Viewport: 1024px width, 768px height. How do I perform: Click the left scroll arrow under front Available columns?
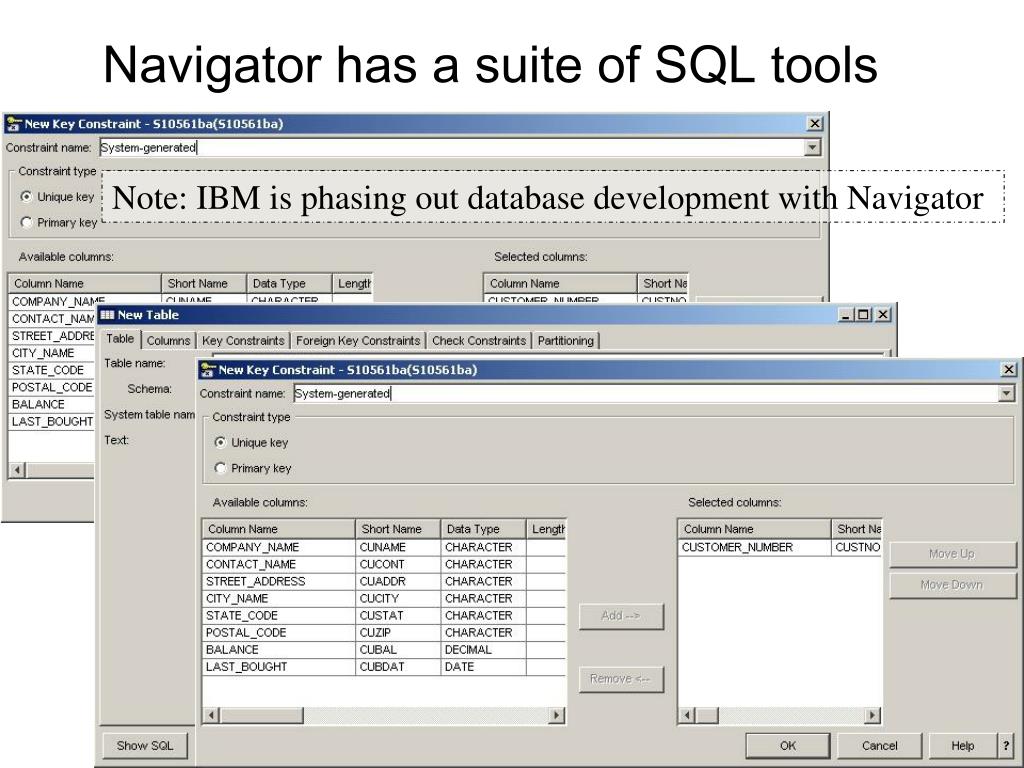(x=211, y=715)
